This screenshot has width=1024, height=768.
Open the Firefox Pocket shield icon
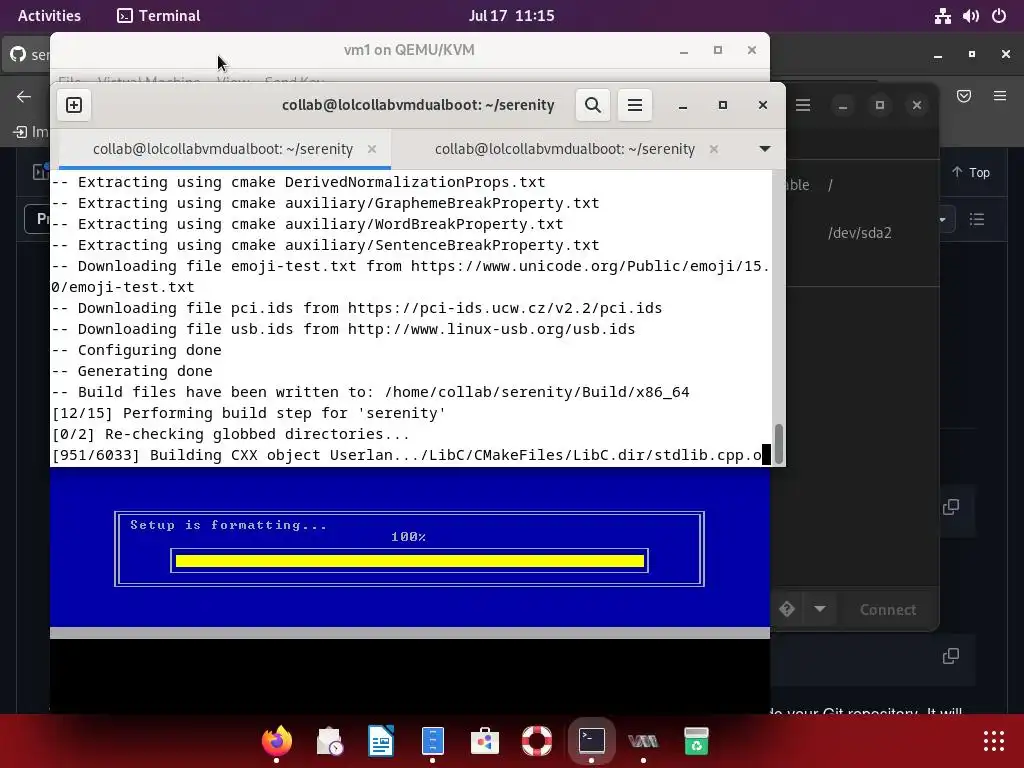click(964, 97)
